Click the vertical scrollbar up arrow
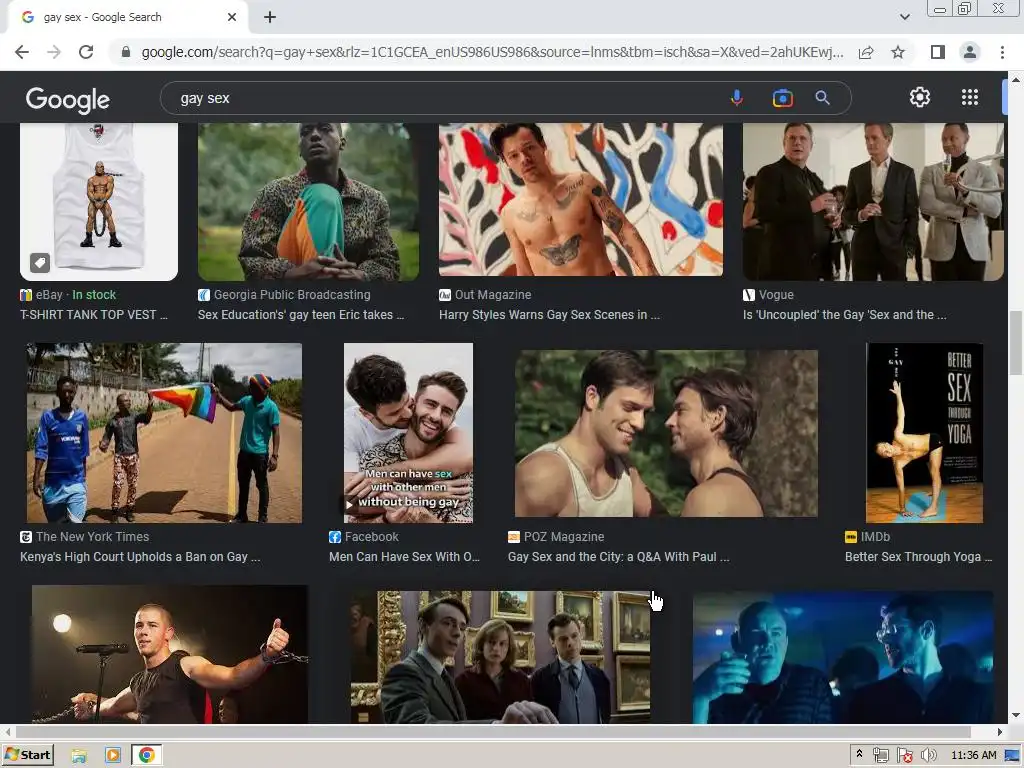This screenshot has width=1024, height=768. (1016, 79)
